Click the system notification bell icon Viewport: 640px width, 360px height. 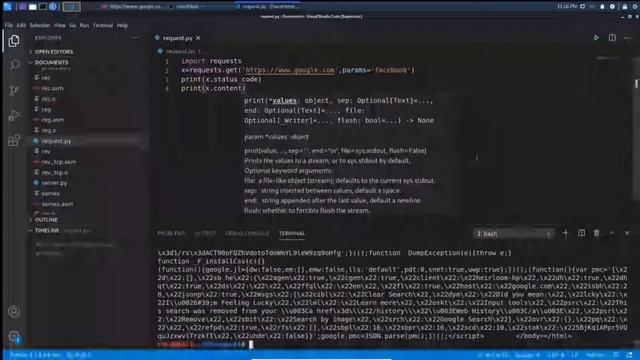tap(602, 7)
